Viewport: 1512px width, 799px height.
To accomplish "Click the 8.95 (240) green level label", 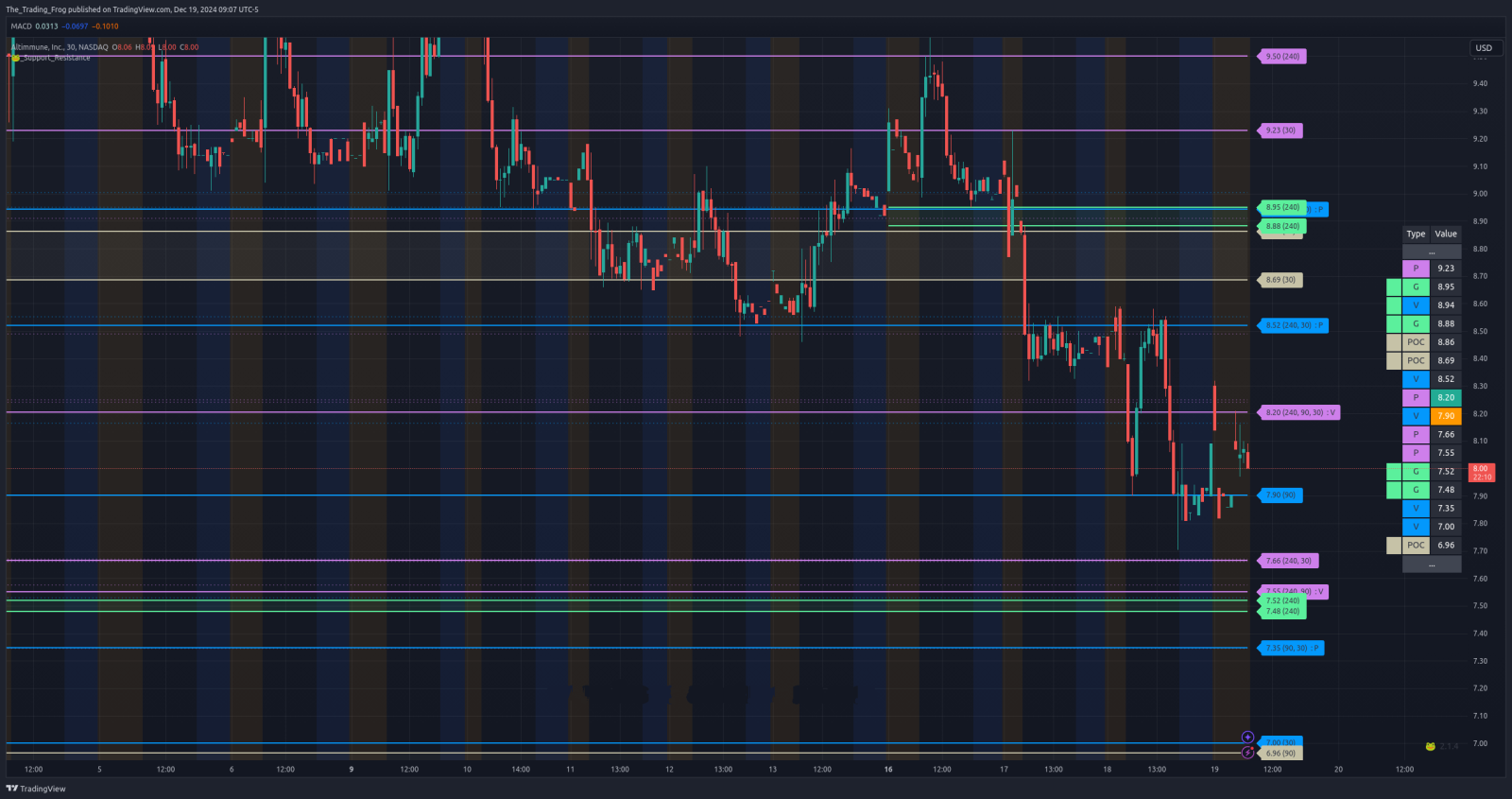I will tap(1282, 207).
